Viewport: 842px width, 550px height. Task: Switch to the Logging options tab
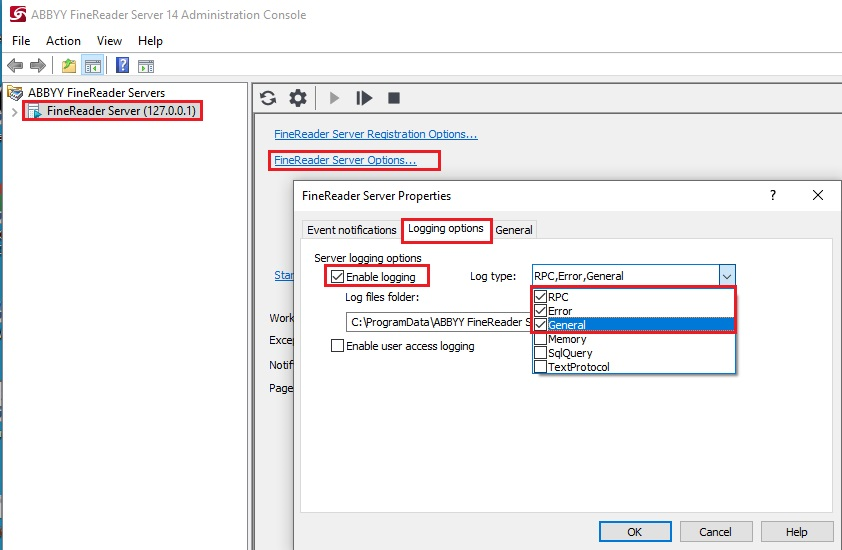(446, 229)
